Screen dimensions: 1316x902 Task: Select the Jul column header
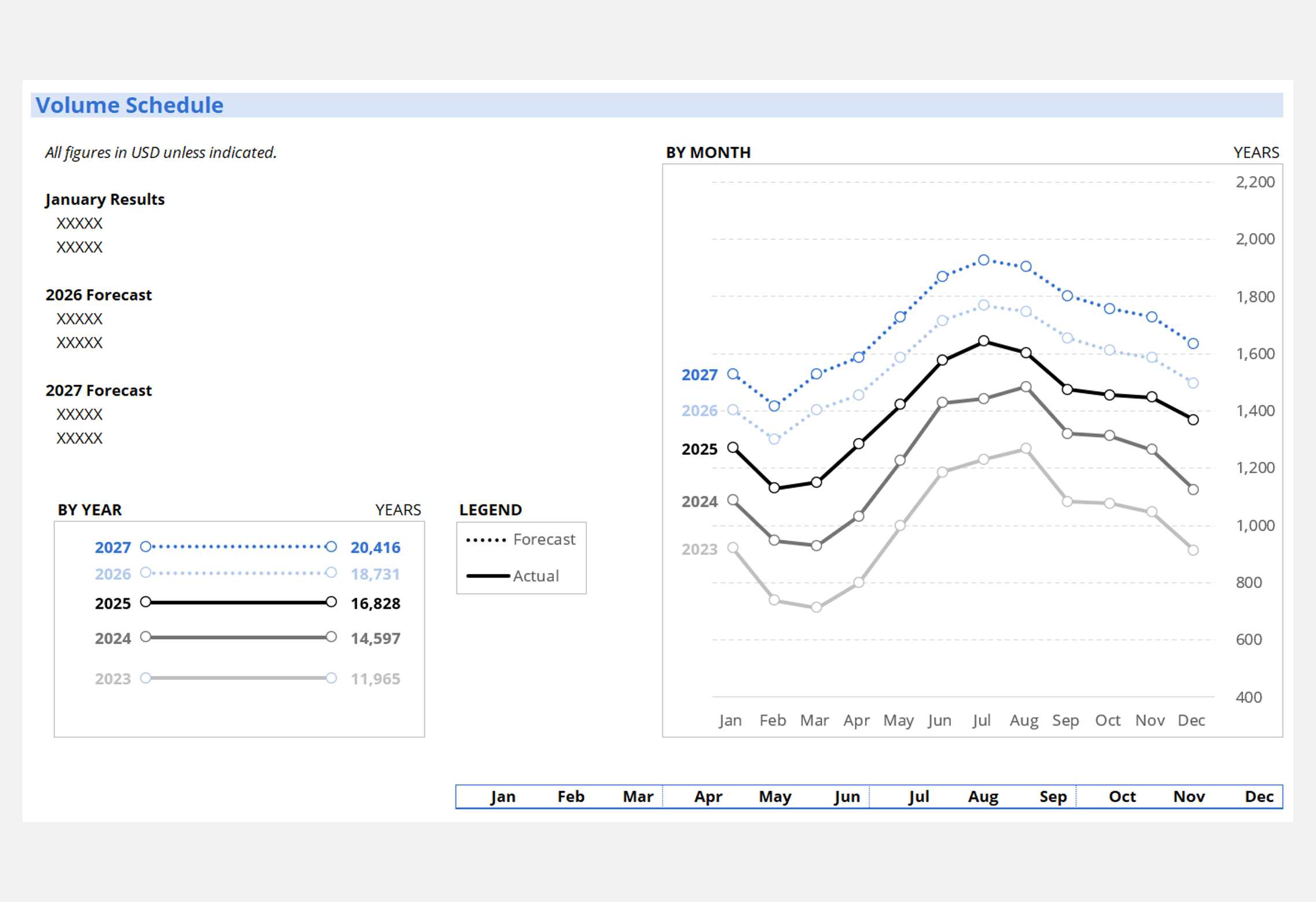(x=918, y=797)
